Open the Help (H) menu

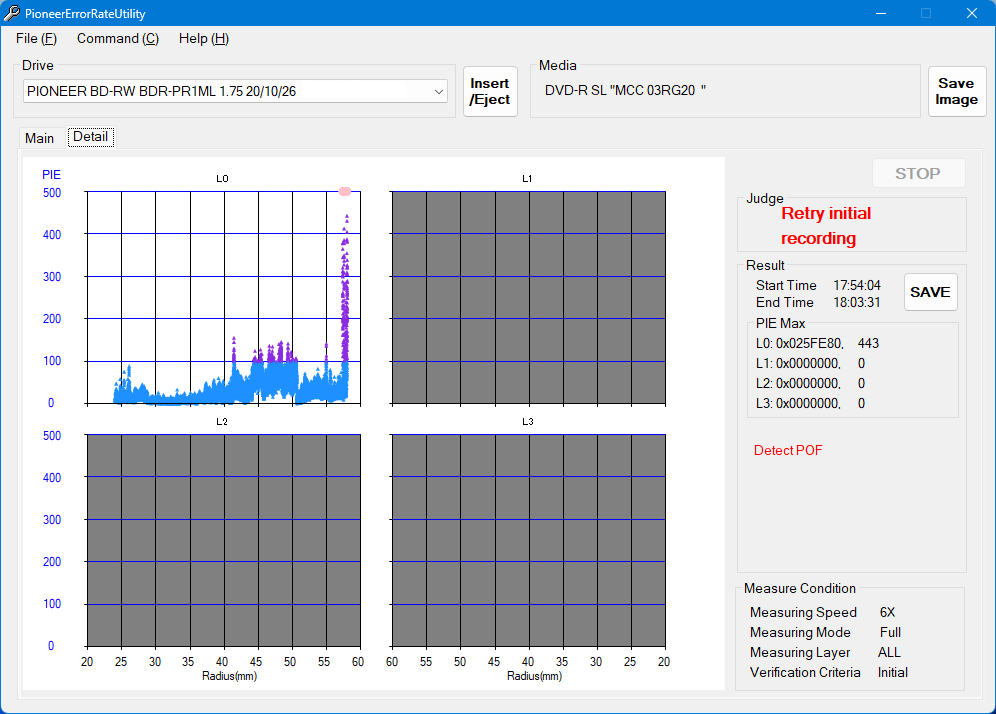click(x=203, y=39)
